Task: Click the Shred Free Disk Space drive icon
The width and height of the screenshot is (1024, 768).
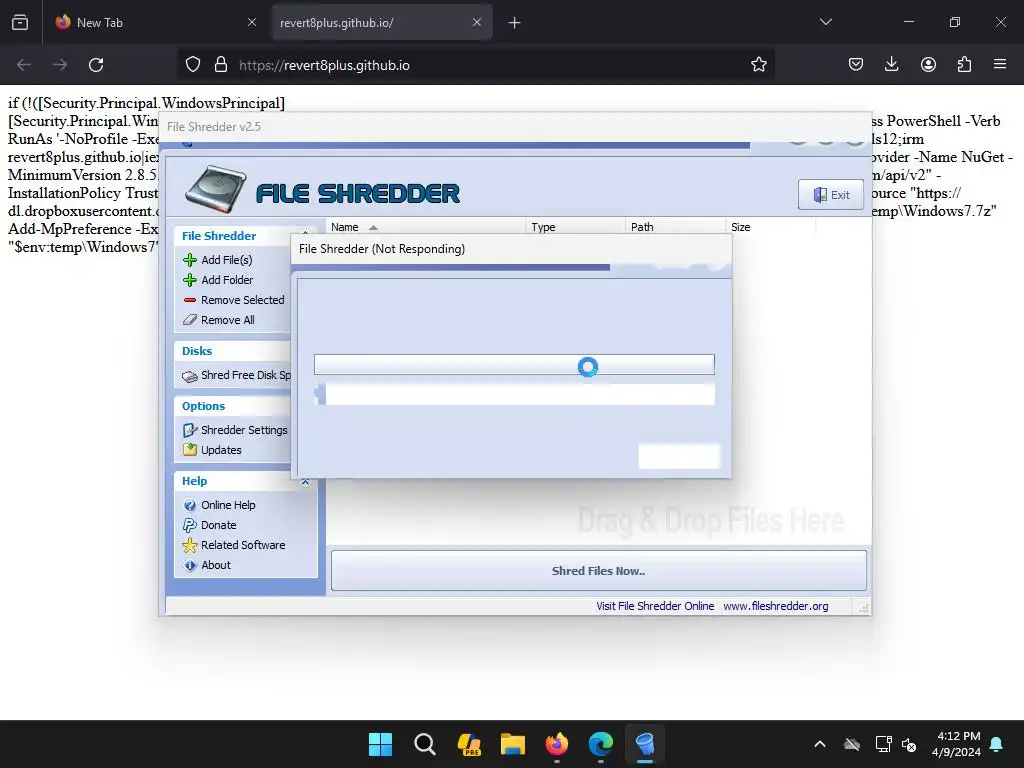Action: (190, 376)
